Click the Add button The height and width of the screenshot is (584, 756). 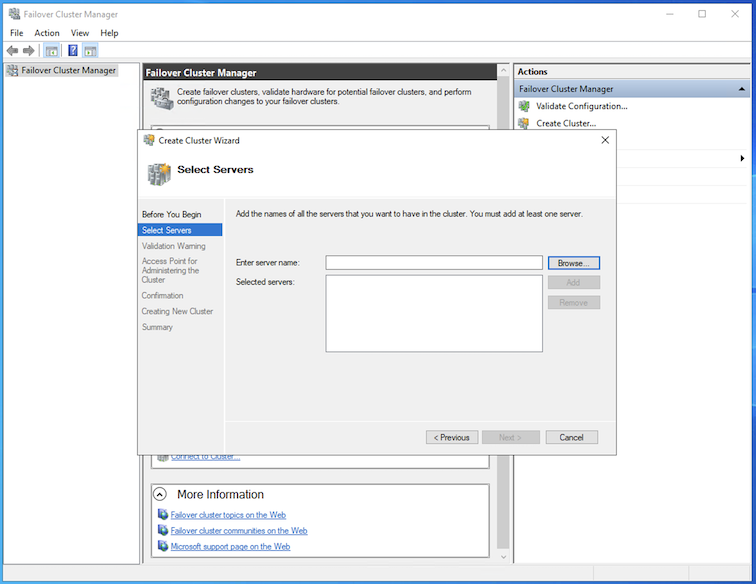(x=574, y=283)
